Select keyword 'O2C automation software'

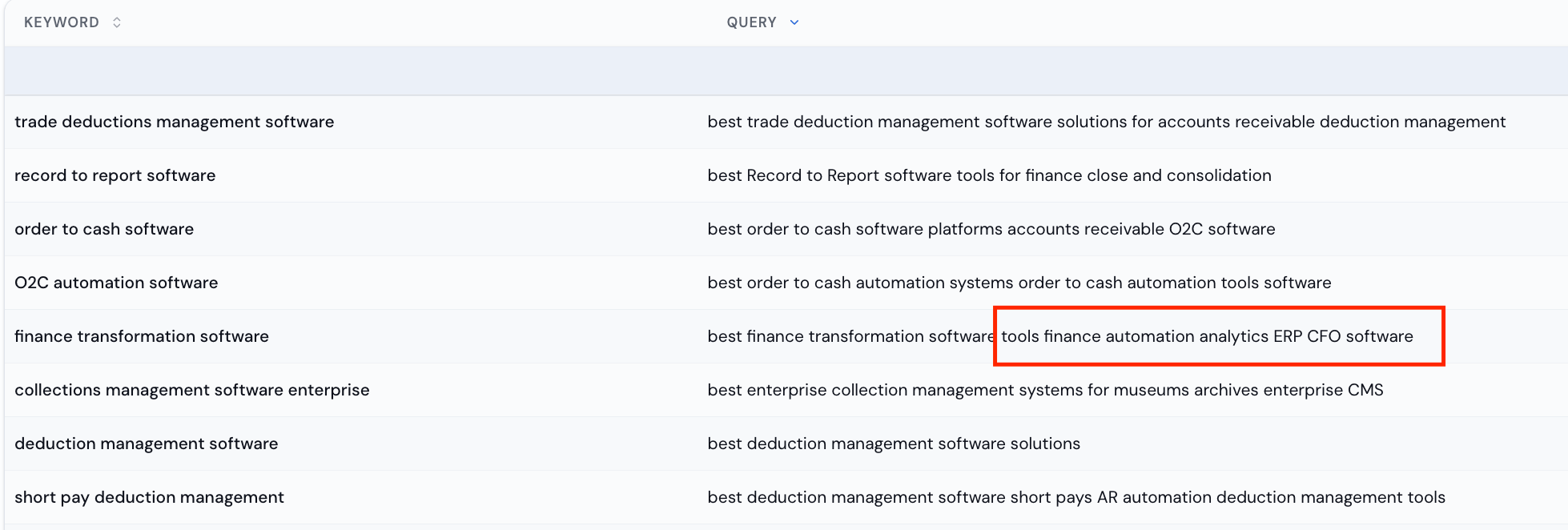116,283
